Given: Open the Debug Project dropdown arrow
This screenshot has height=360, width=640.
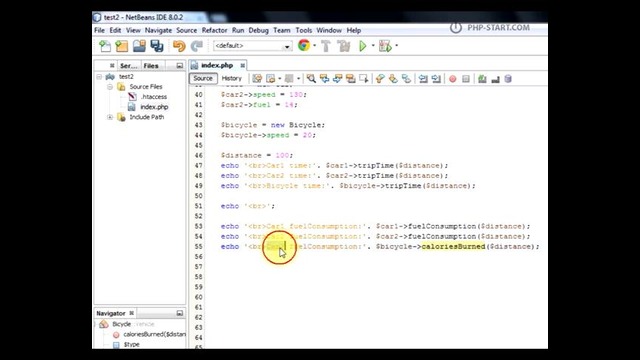Looking at the screenshot, I should pyautogui.click(x=396, y=46).
